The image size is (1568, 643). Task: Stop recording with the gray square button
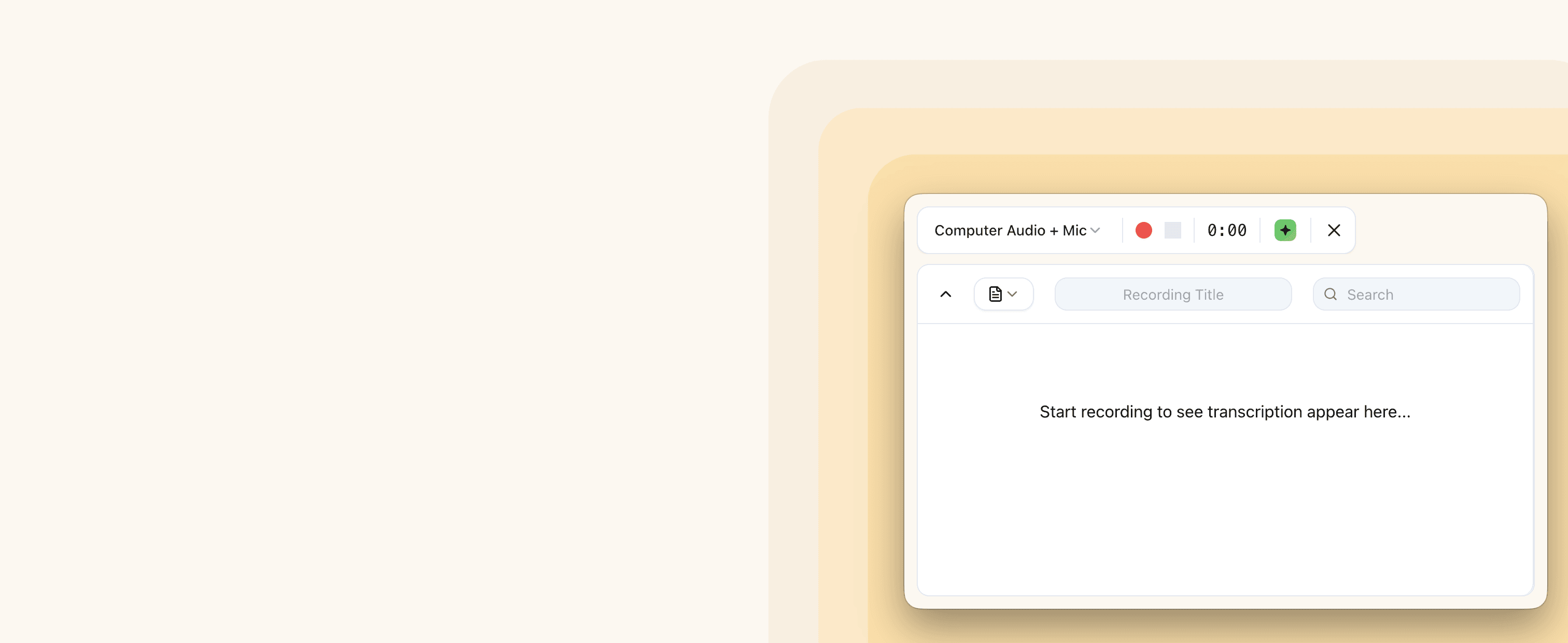[1172, 230]
